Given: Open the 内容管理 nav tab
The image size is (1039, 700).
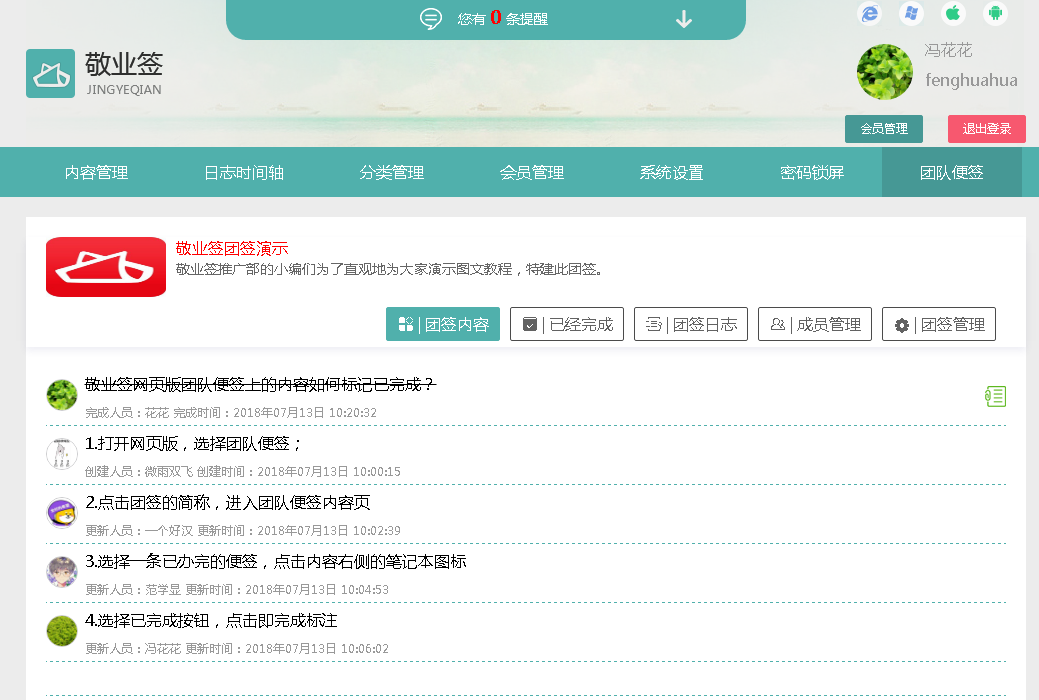Looking at the screenshot, I should coord(96,172).
